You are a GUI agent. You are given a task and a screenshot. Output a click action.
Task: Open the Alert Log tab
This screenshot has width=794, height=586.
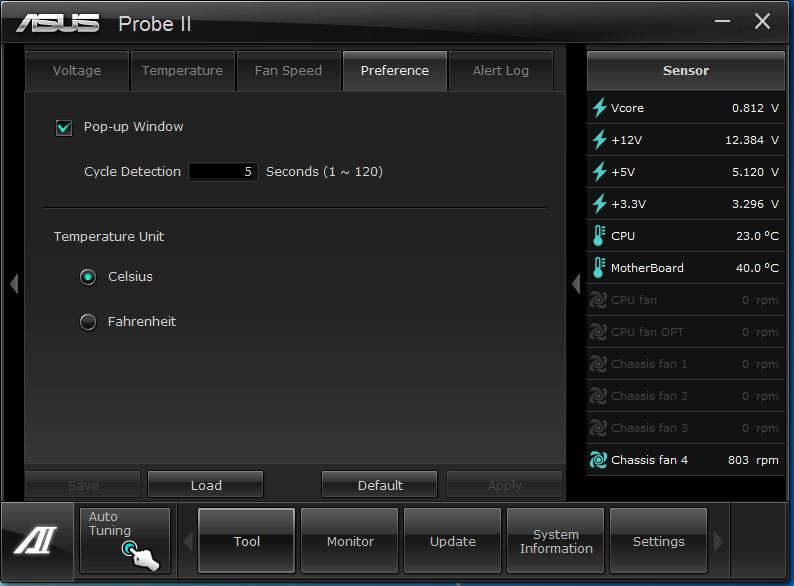(x=501, y=71)
